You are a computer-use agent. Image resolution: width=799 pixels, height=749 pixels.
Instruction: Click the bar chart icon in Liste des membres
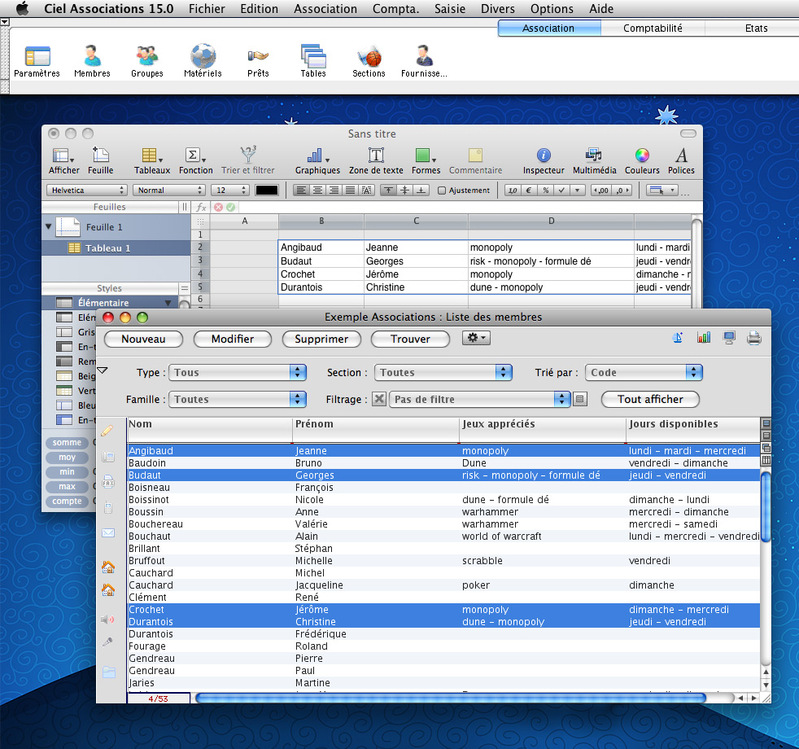coord(704,337)
